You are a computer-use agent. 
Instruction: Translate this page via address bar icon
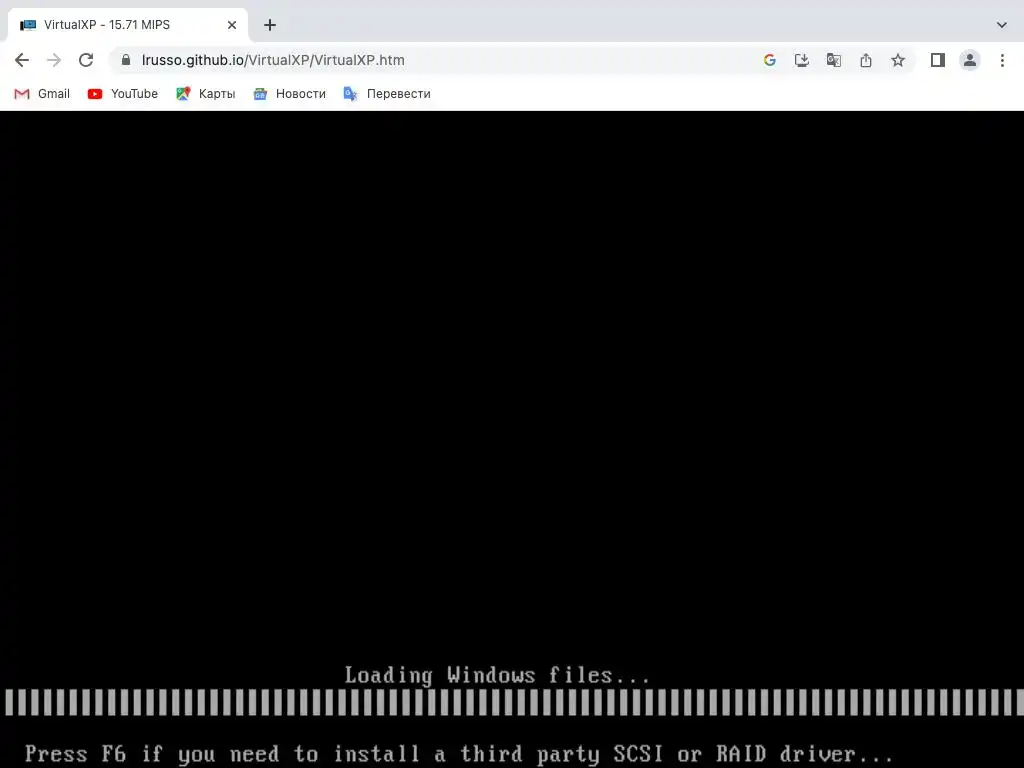point(833,60)
